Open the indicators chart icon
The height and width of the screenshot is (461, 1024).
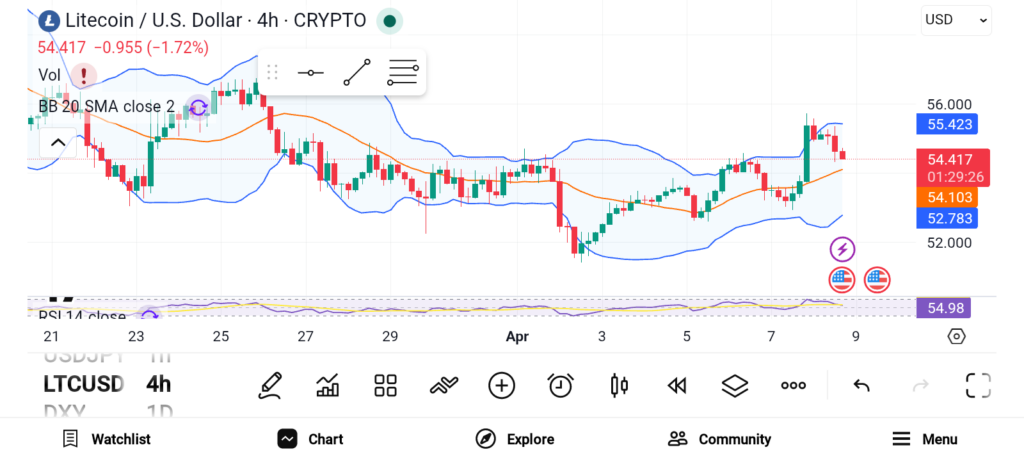327,385
